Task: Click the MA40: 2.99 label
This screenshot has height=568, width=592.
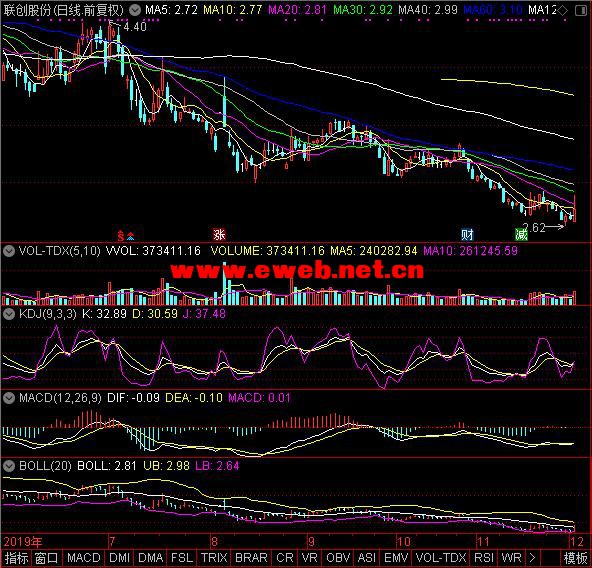Action: [x=428, y=10]
